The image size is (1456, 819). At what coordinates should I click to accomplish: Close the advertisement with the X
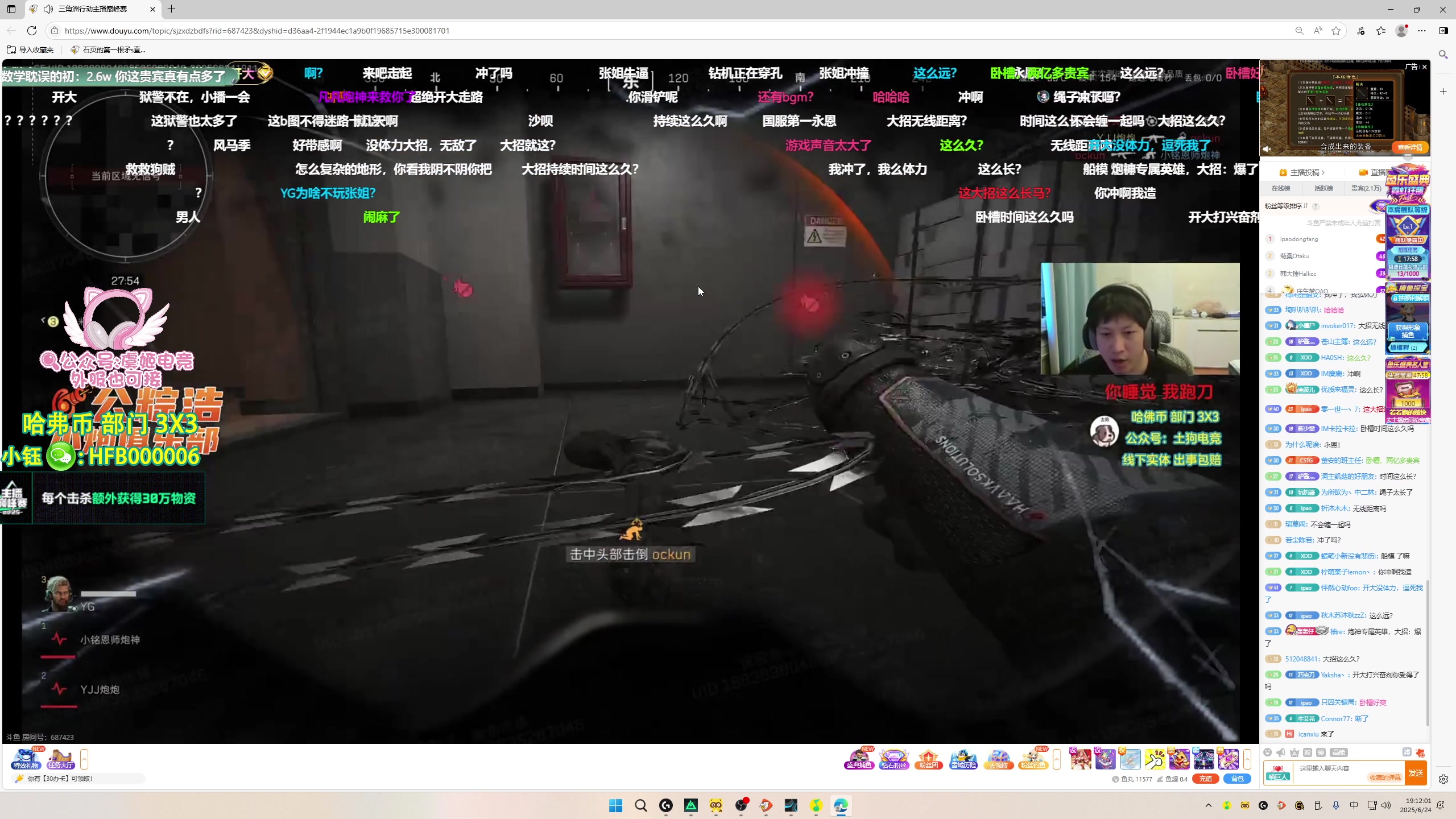[1424, 67]
